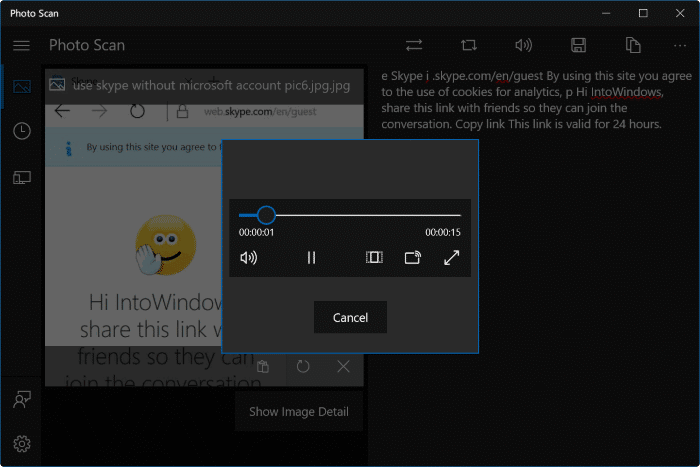Viewport: 700px width, 467px height.
Task: Click the read-aloud speaker in top toolbar
Action: point(523,45)
